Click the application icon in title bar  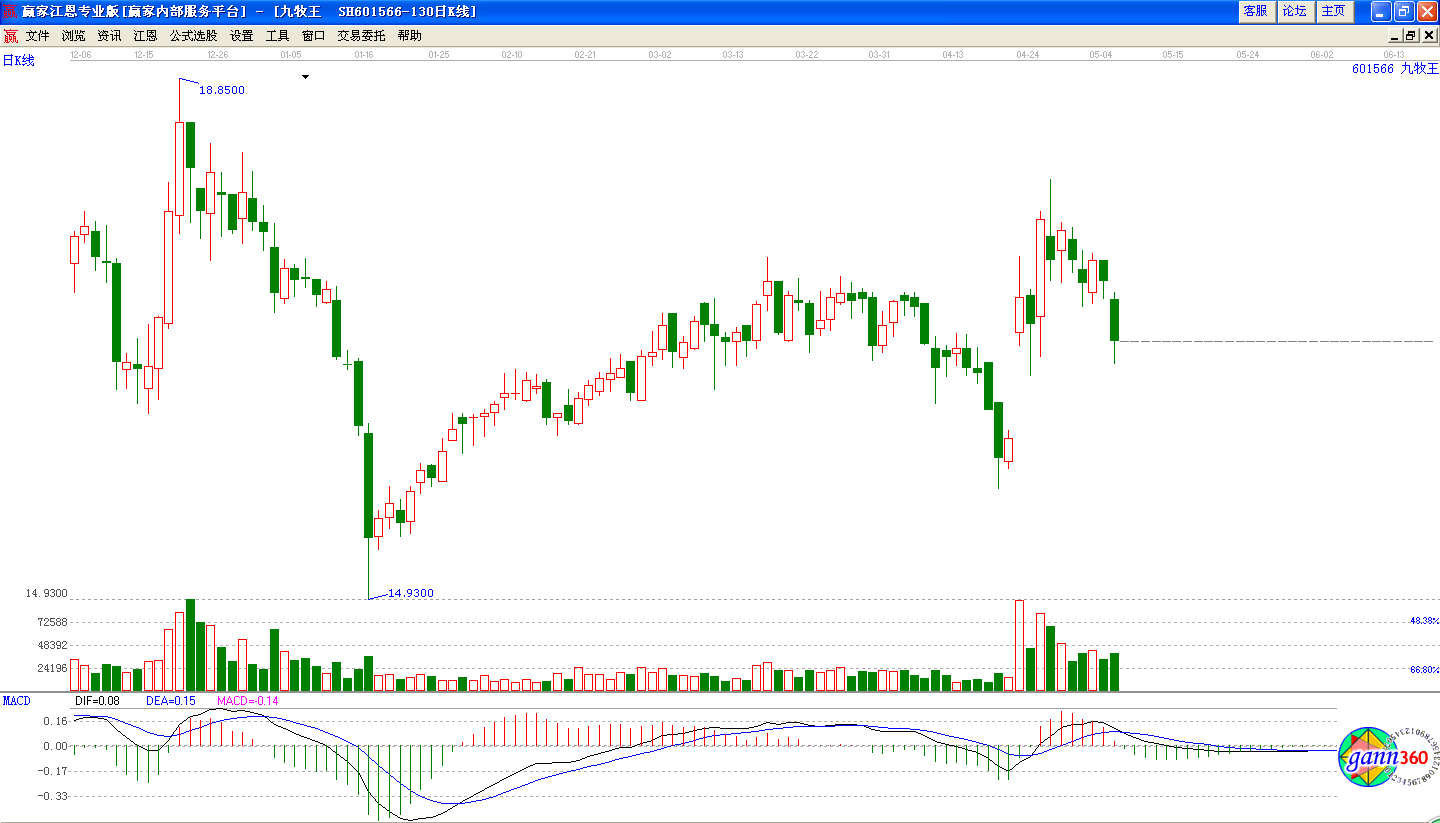[10, 11]
